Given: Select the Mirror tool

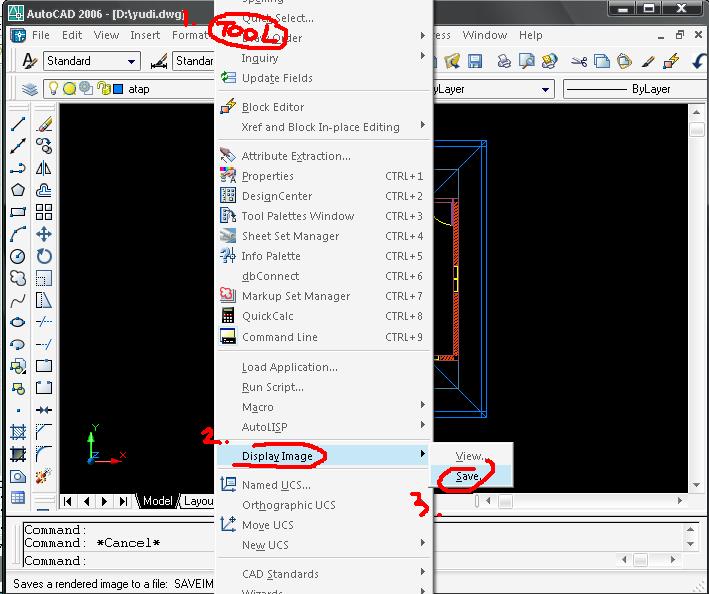Looking at the screenshot, I should coord(44,168).
